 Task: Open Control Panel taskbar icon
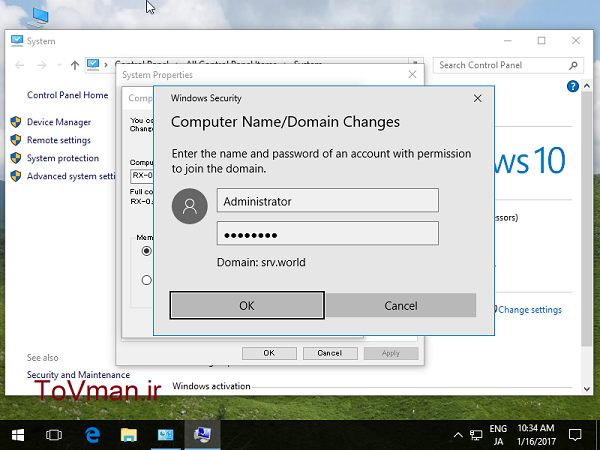click(165, 435)
